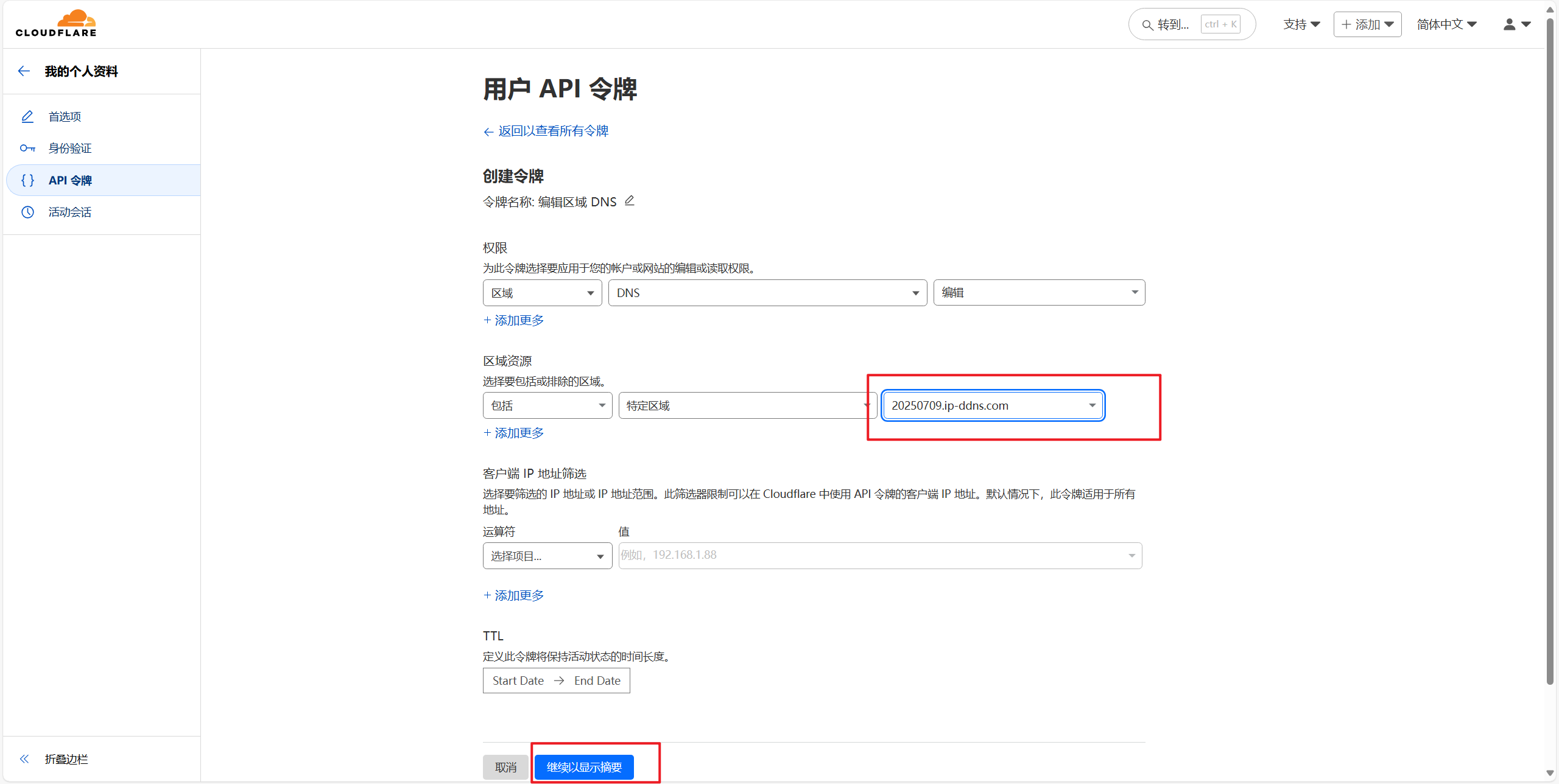
Task: Click the ctrl + K shortcut badge
Action: [x=1220, y=24]
